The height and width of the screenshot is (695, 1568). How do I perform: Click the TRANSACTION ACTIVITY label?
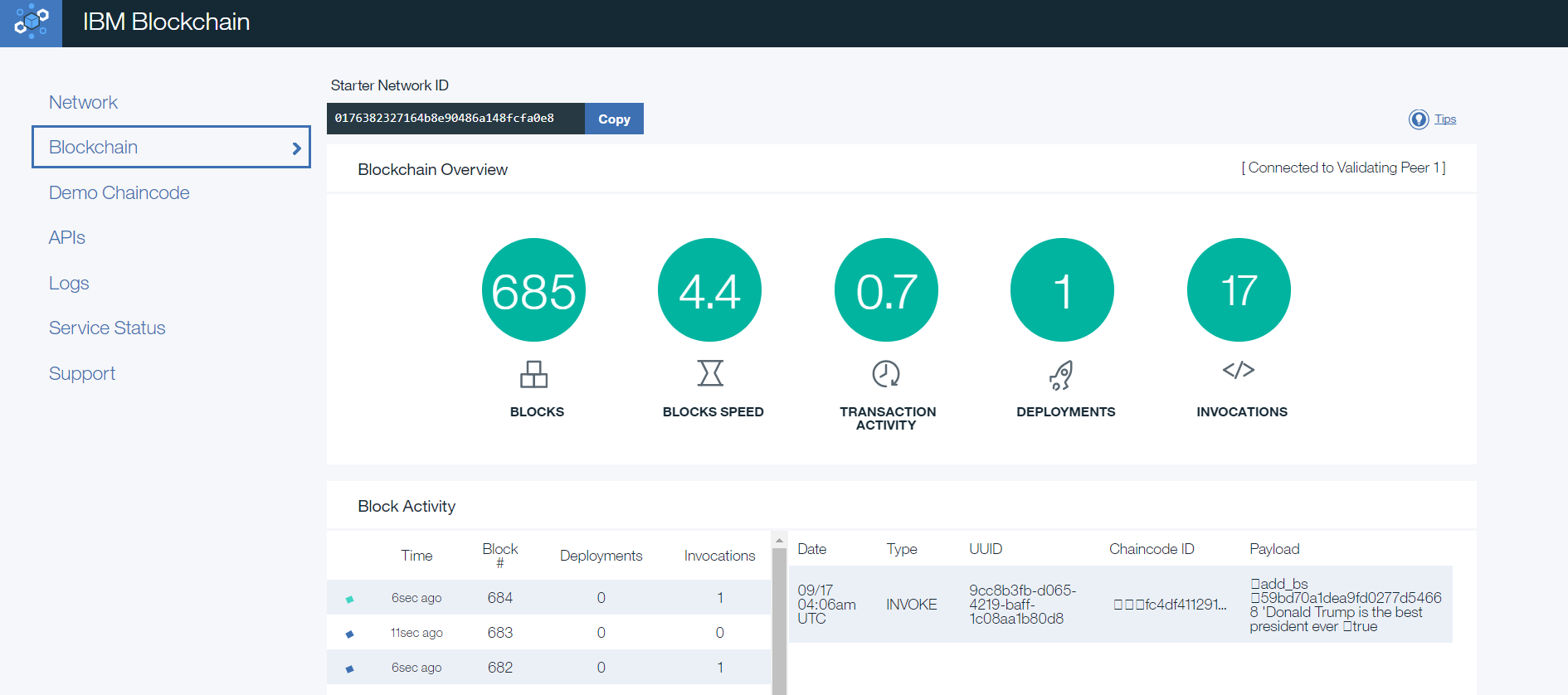(887, 418)
